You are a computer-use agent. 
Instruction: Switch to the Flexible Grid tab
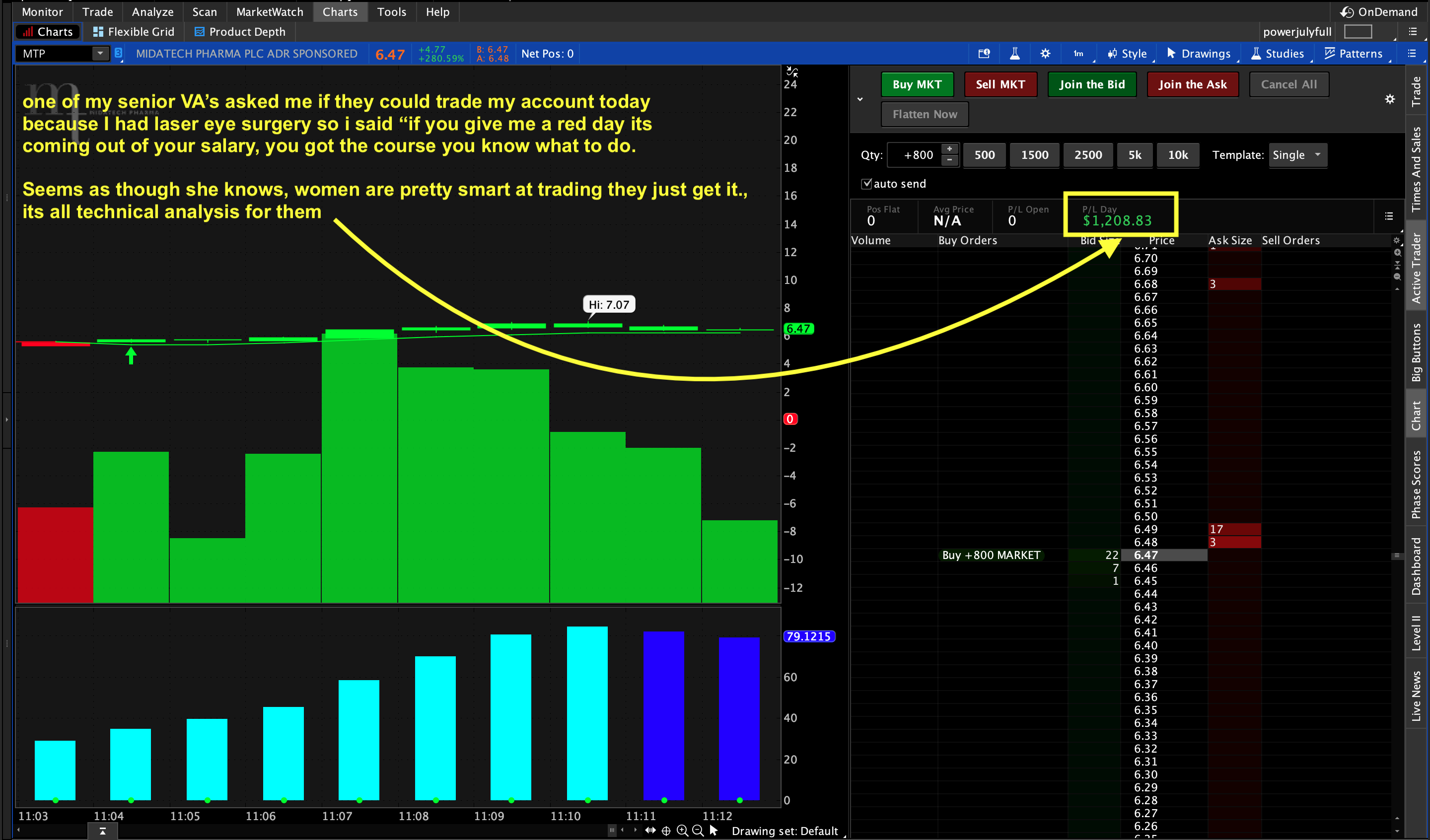point(134,32)
